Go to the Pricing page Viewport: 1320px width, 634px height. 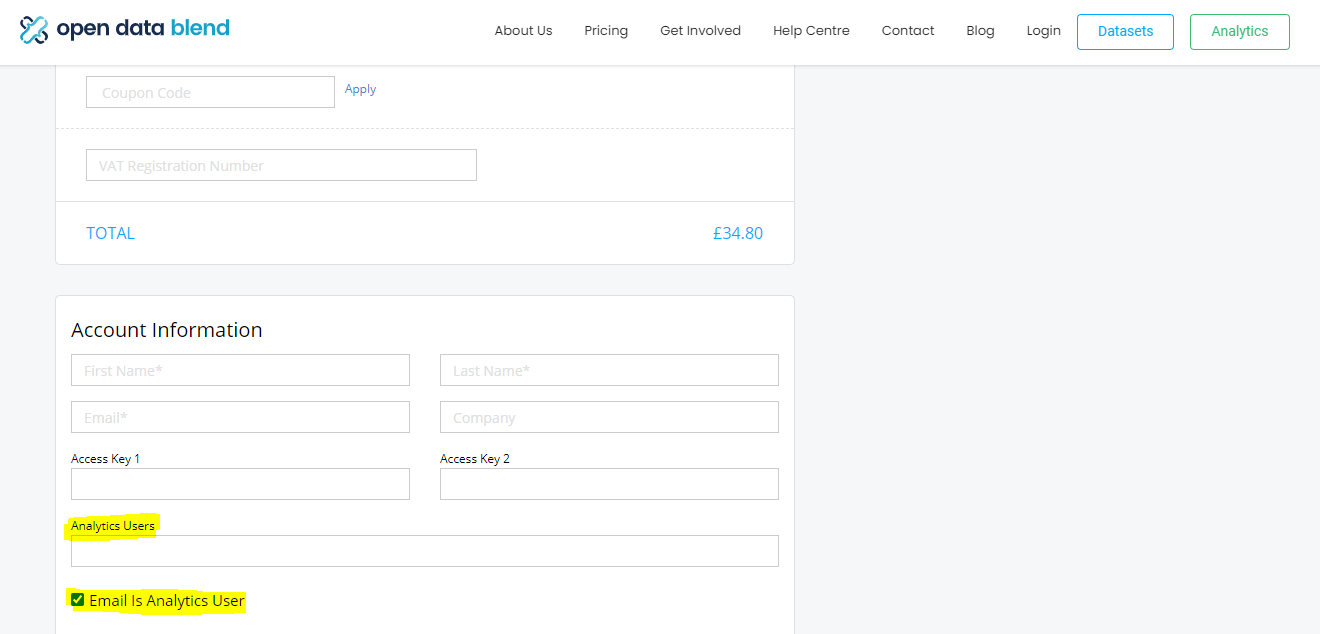[x=606, y=31]
